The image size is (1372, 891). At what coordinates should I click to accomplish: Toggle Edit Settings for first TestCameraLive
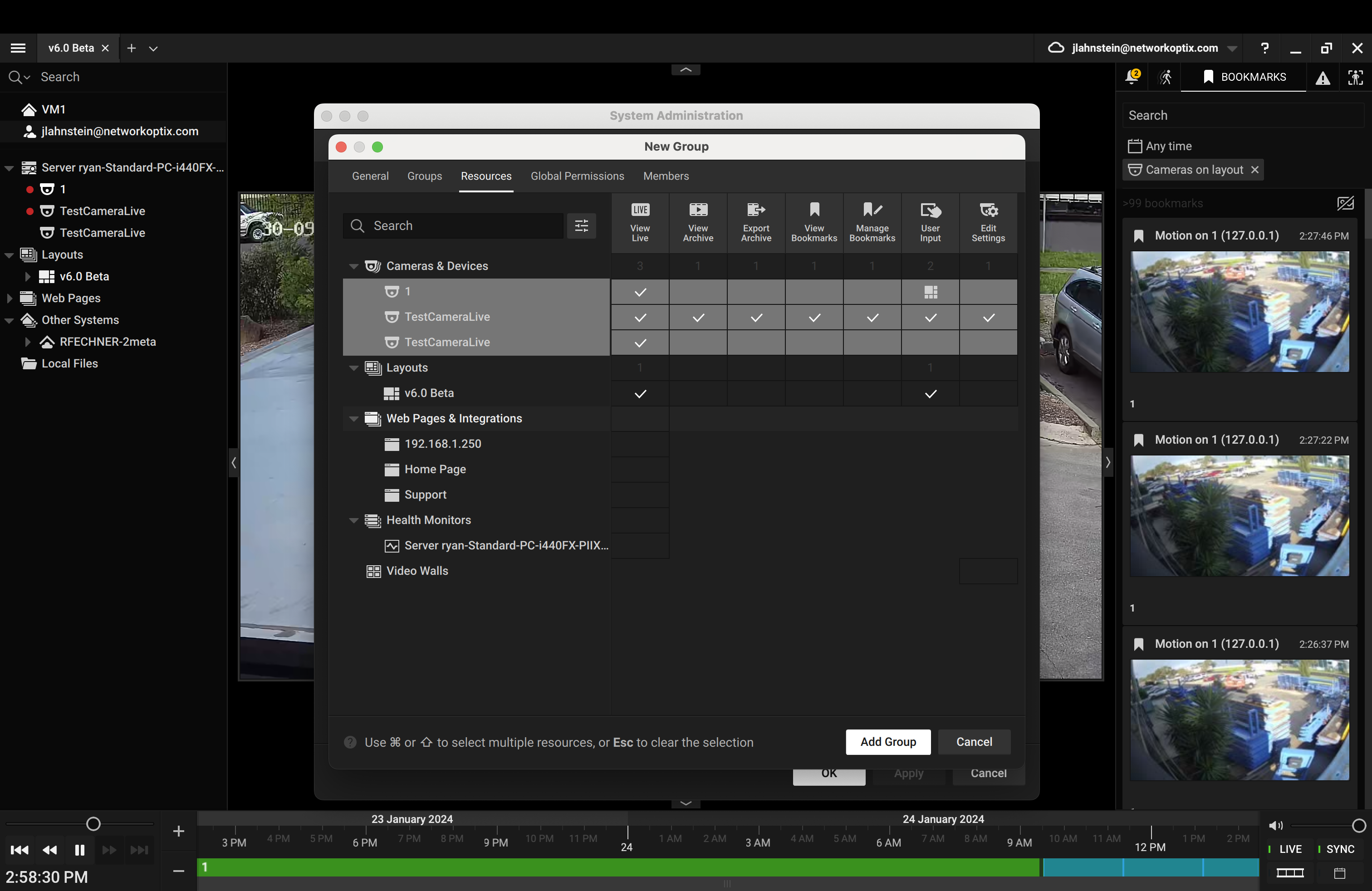click(x=989, y=317)
